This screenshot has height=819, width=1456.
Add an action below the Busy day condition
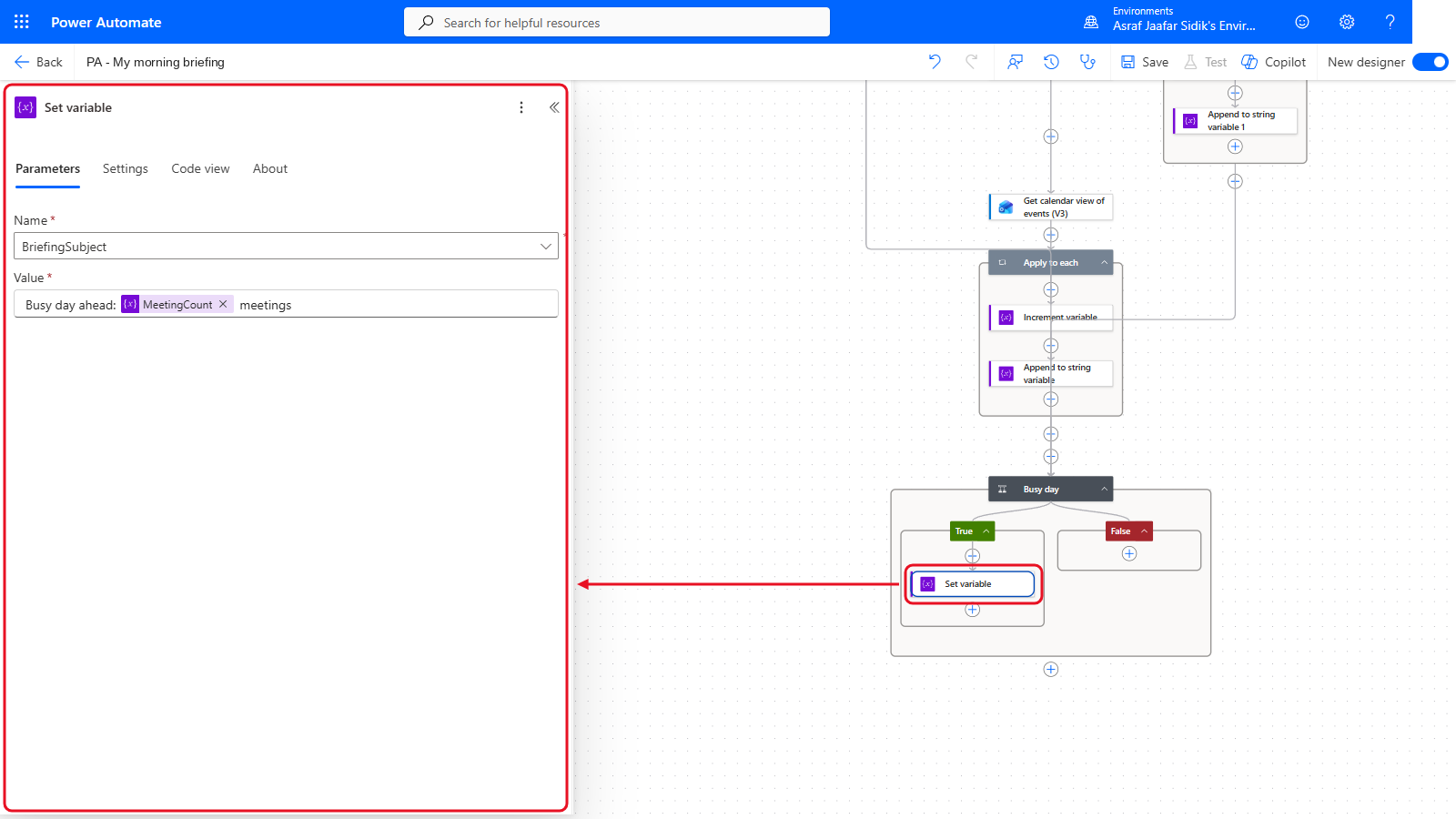pos(1051,669)
